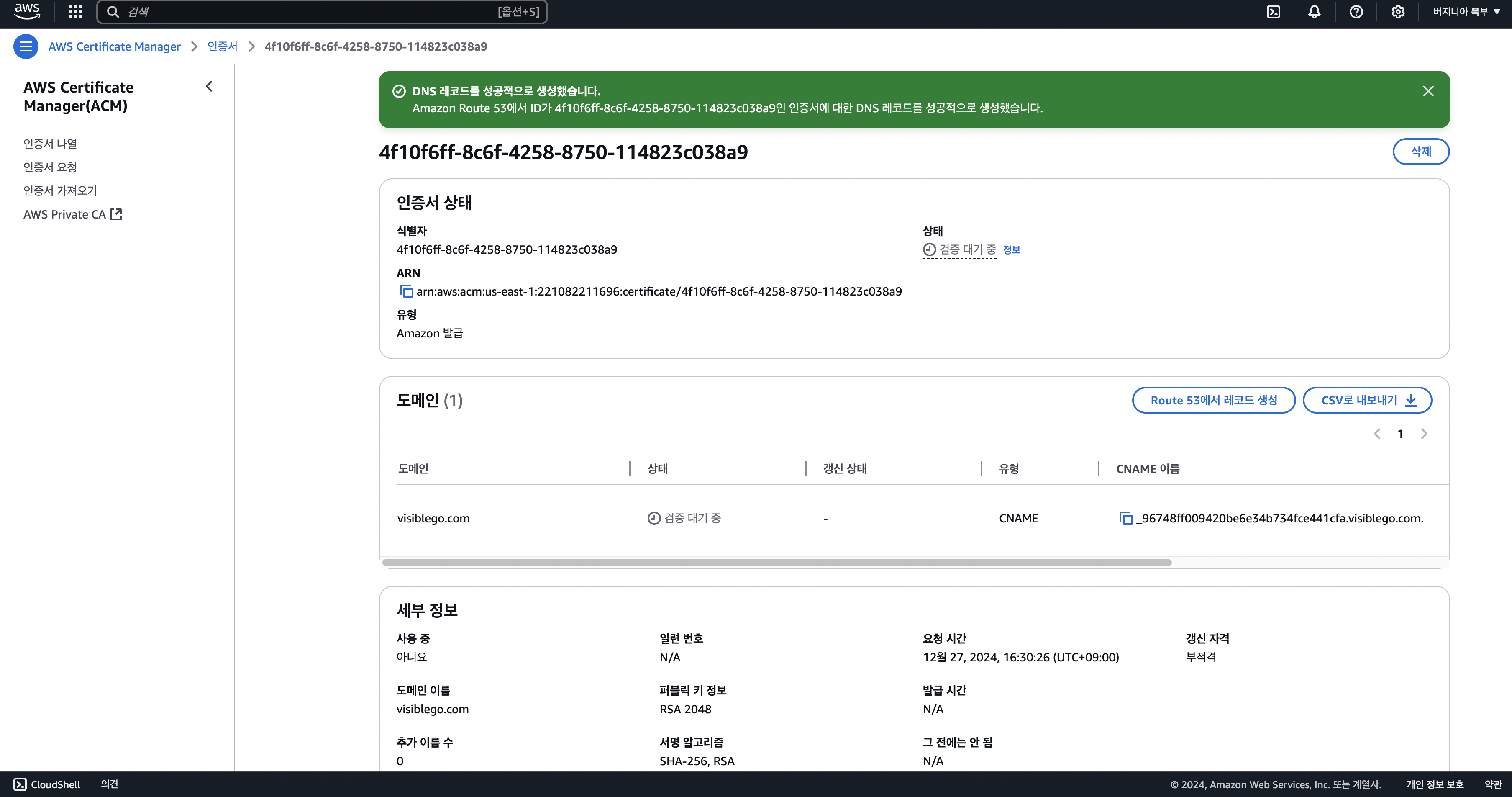Click 개인 정보 보호 footer link

(x=1435, y=784)
